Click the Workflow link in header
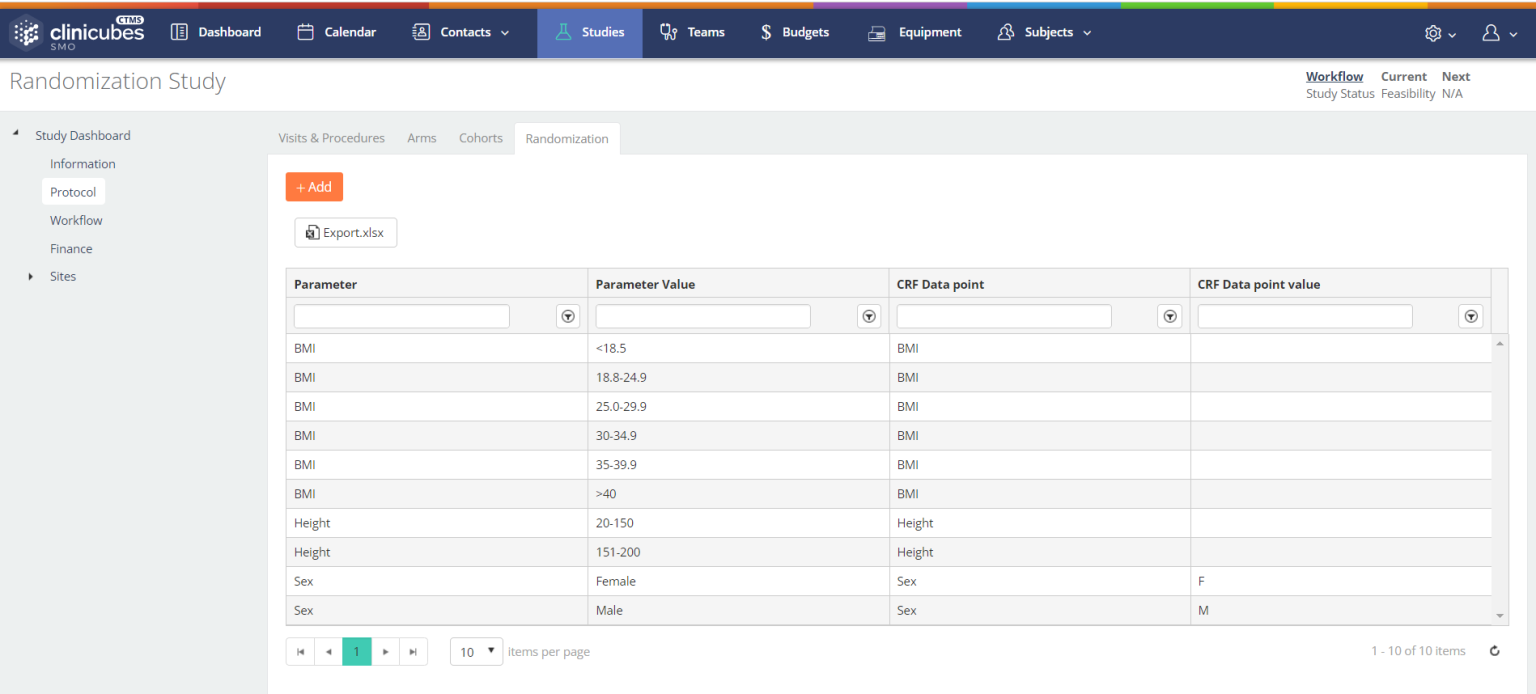 click(x=1334, y=76)
